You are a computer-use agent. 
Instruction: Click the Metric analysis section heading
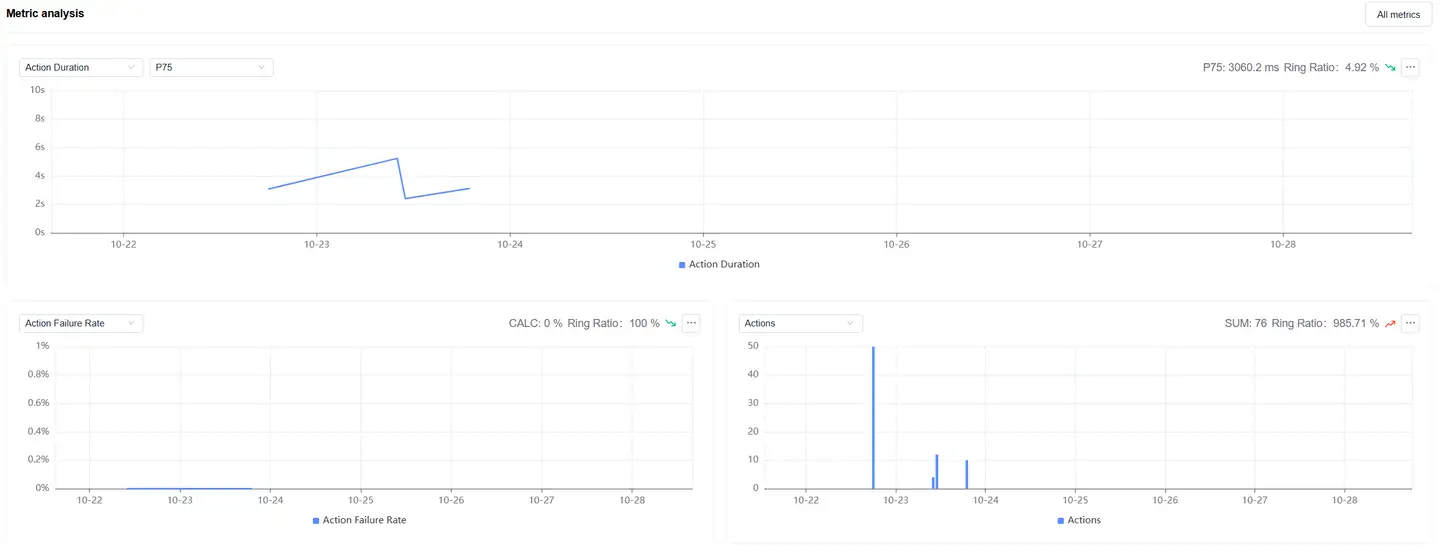click(45, 14)
